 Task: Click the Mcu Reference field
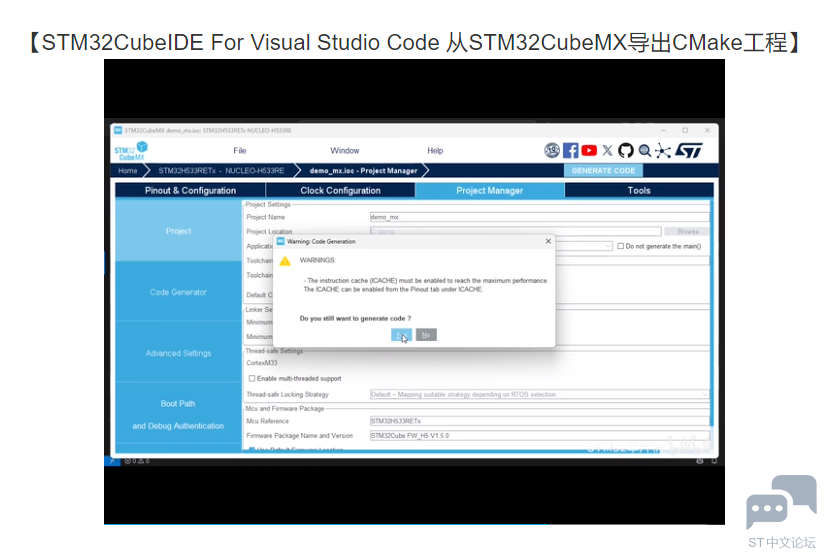pos(539,421)
